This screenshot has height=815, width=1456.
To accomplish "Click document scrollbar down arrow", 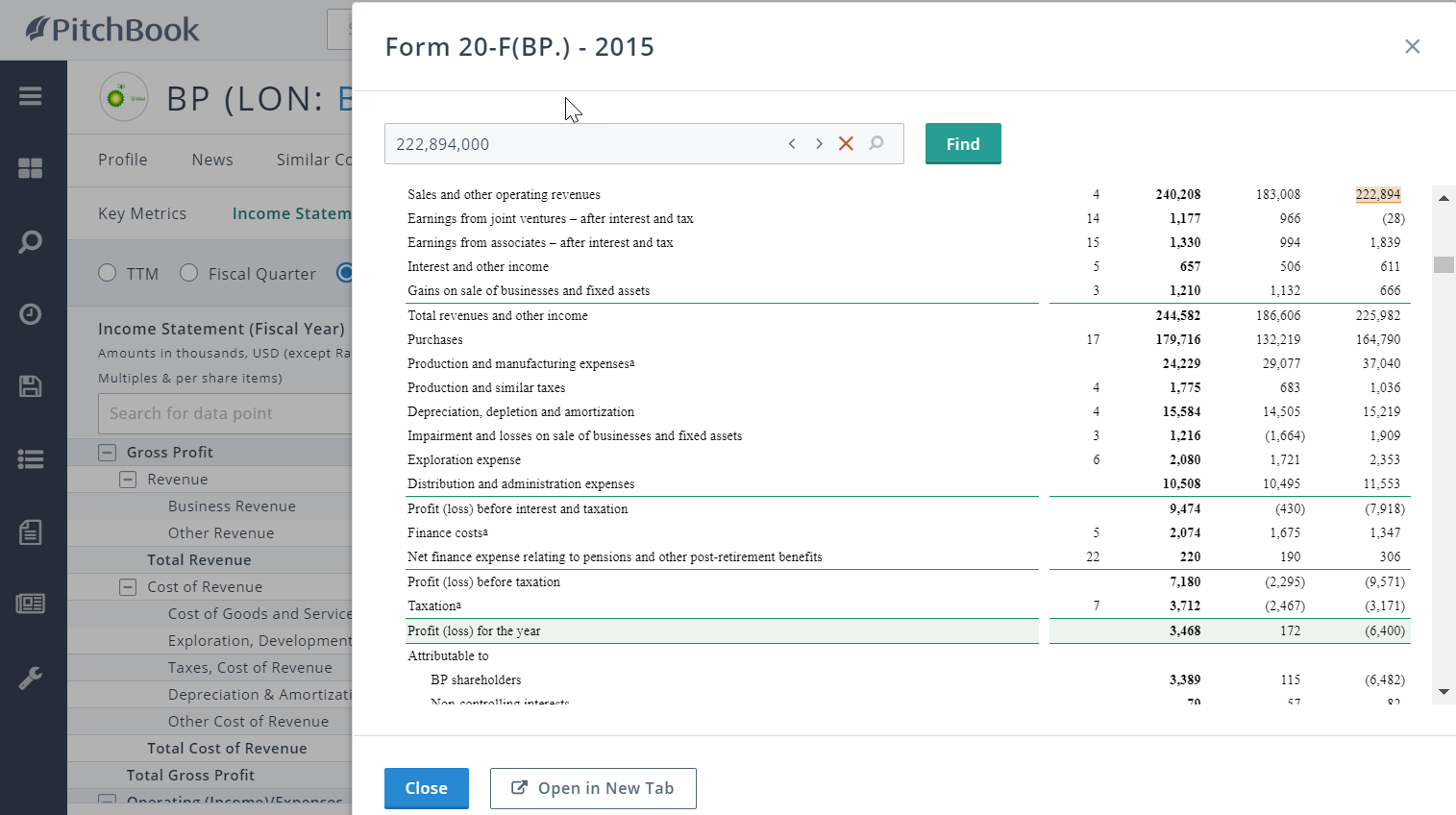I will coord(1444,692).
